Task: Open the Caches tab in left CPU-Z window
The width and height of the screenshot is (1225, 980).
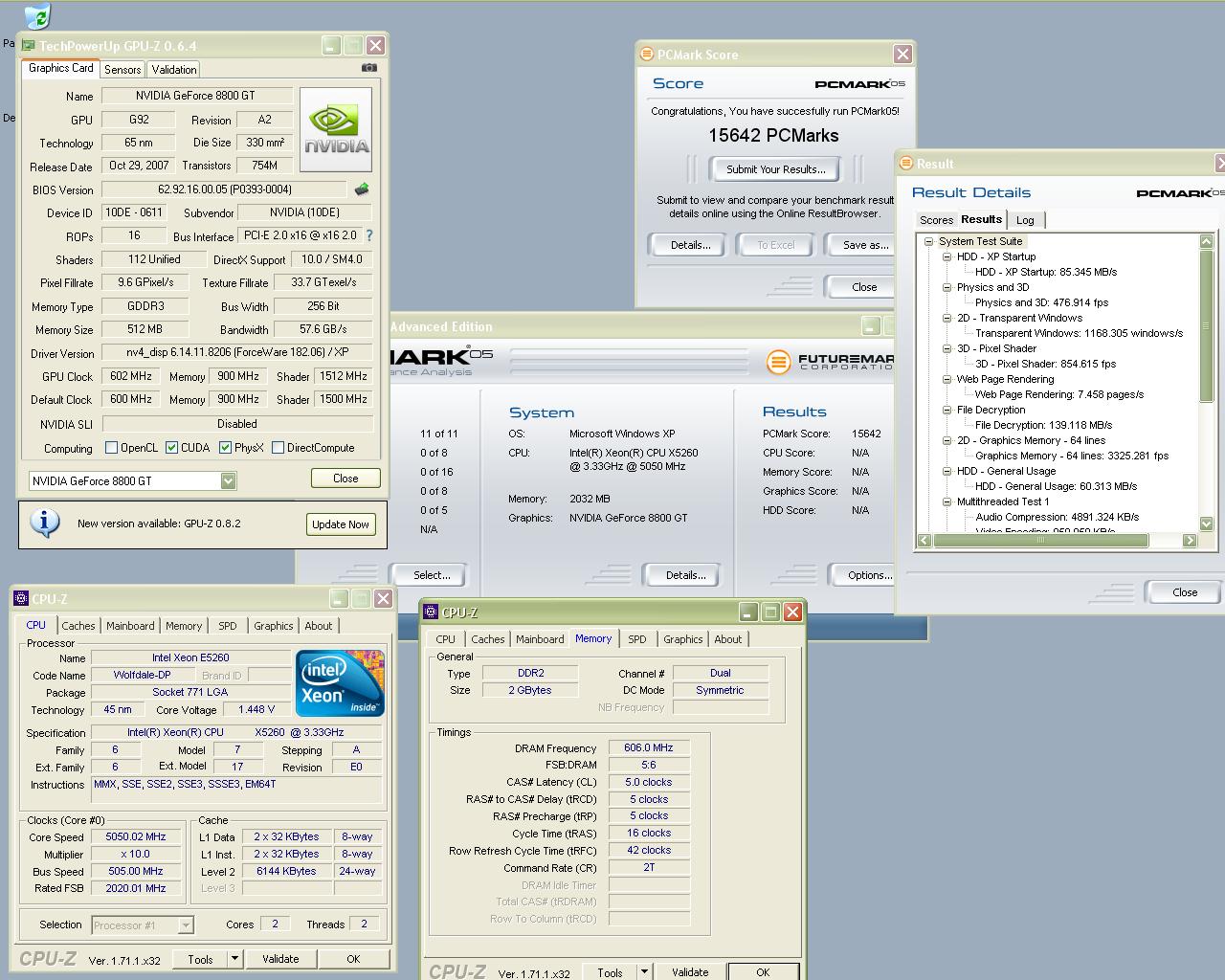Action: coord(78,626)
